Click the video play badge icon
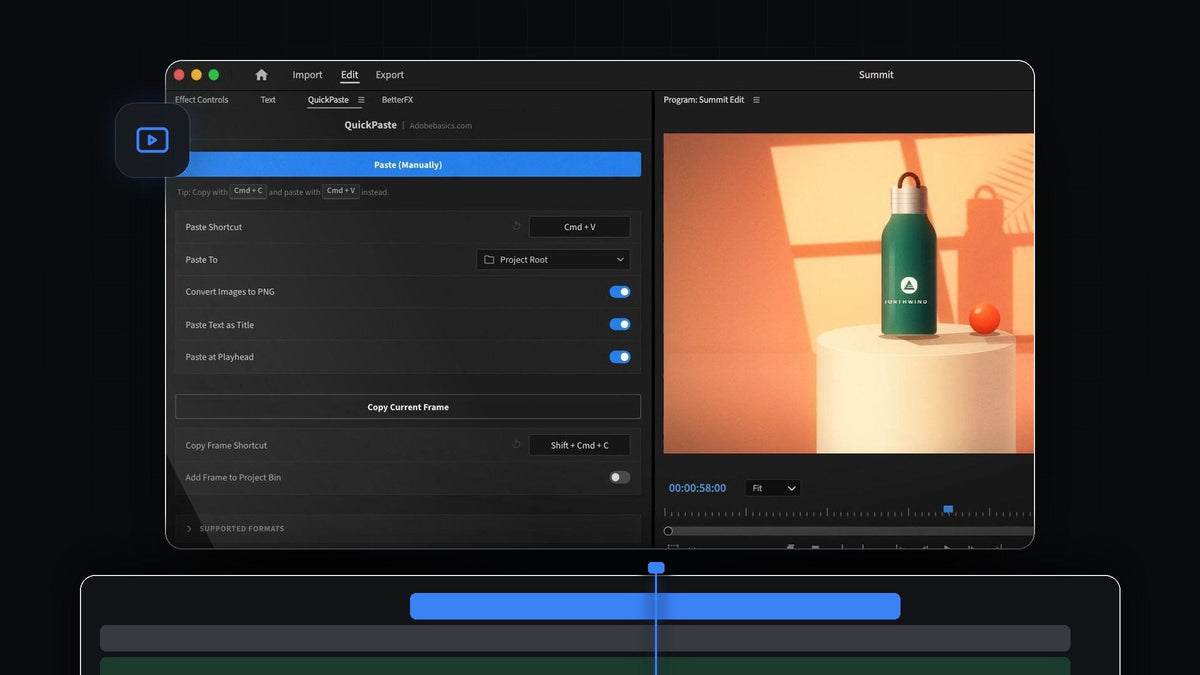The image size is (1200, 675). 152,140
